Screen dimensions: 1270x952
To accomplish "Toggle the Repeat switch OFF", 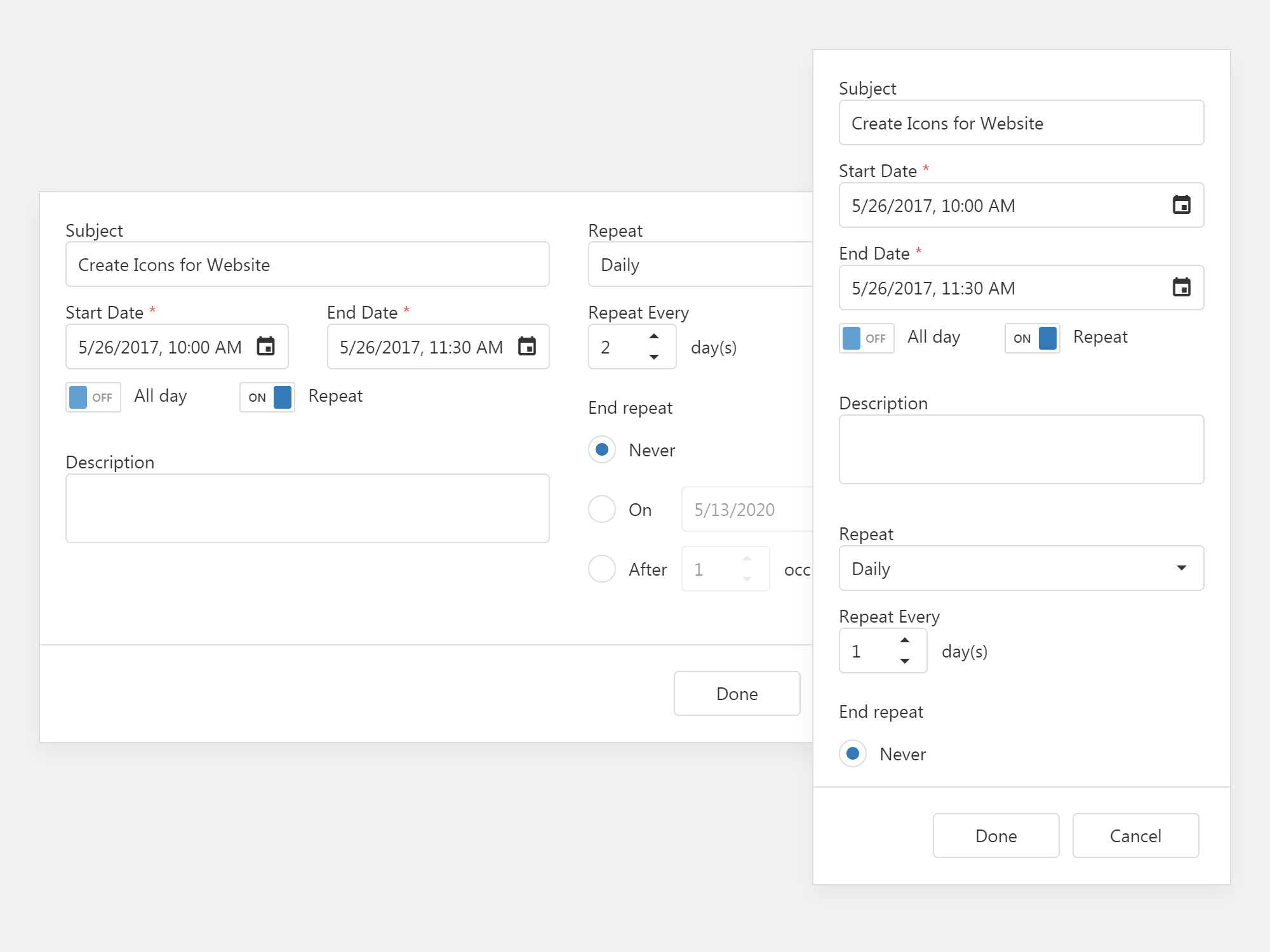I will (x=1034, y=337).
